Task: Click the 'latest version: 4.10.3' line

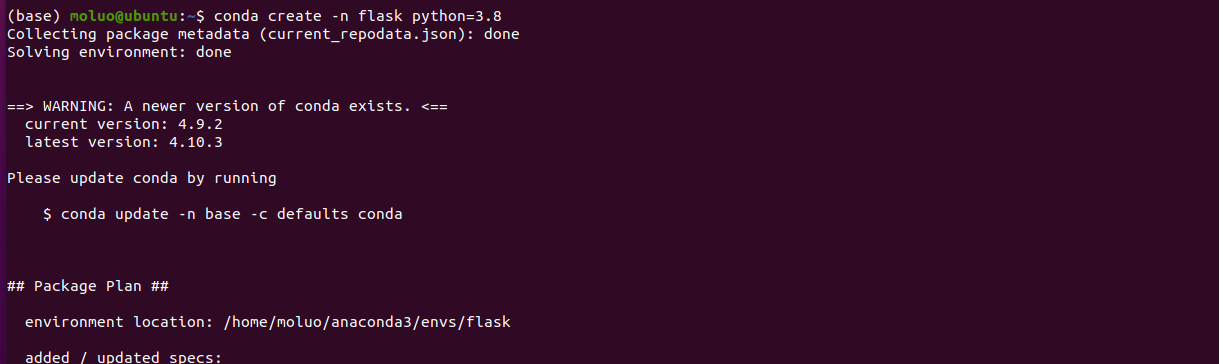Action: [123, 142]
